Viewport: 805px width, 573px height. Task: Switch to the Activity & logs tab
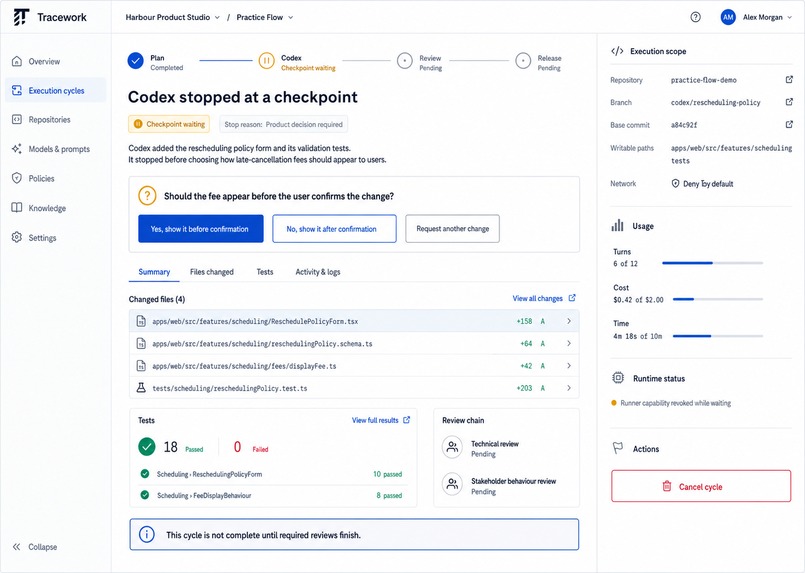(x=318, y=272)
